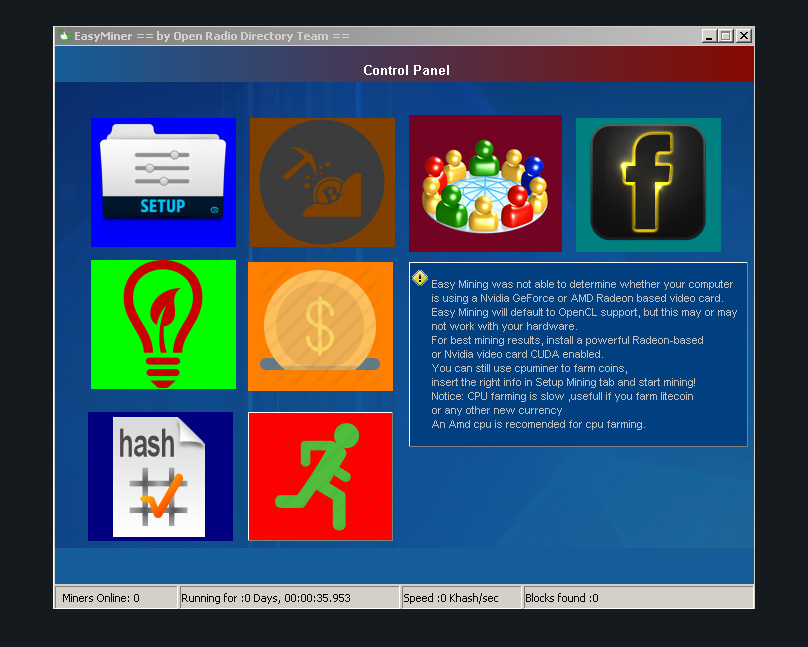Open the hash checkmark document tile
Screen dimensions: 808x647
click(x=160, y=476)
